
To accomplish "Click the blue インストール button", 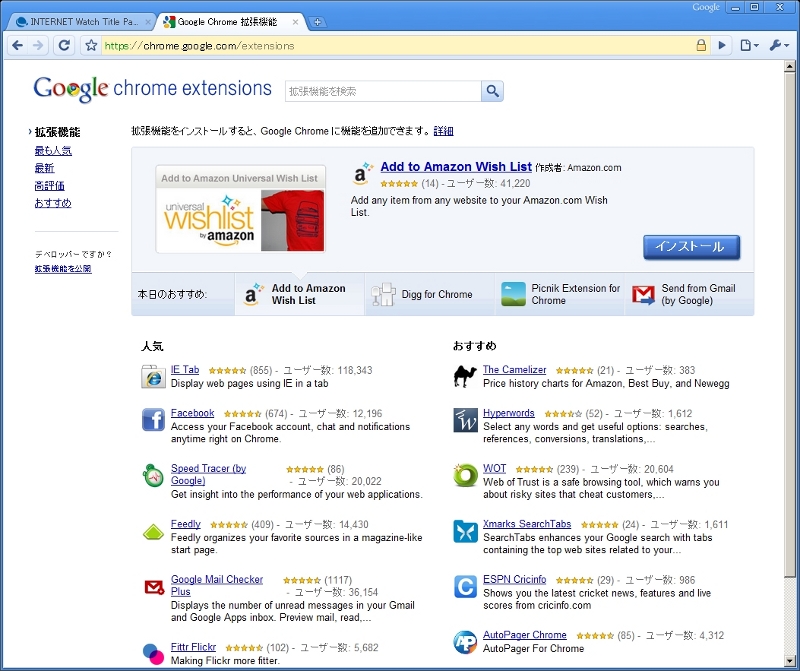I will coord(691,247).
